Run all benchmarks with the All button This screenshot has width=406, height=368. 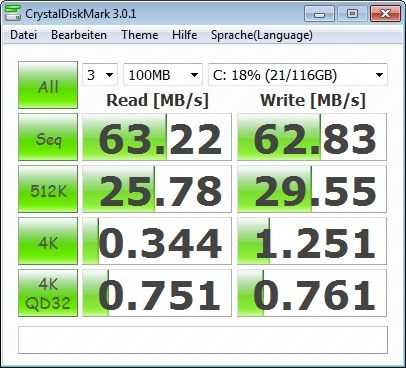click(x=48, y=85)
